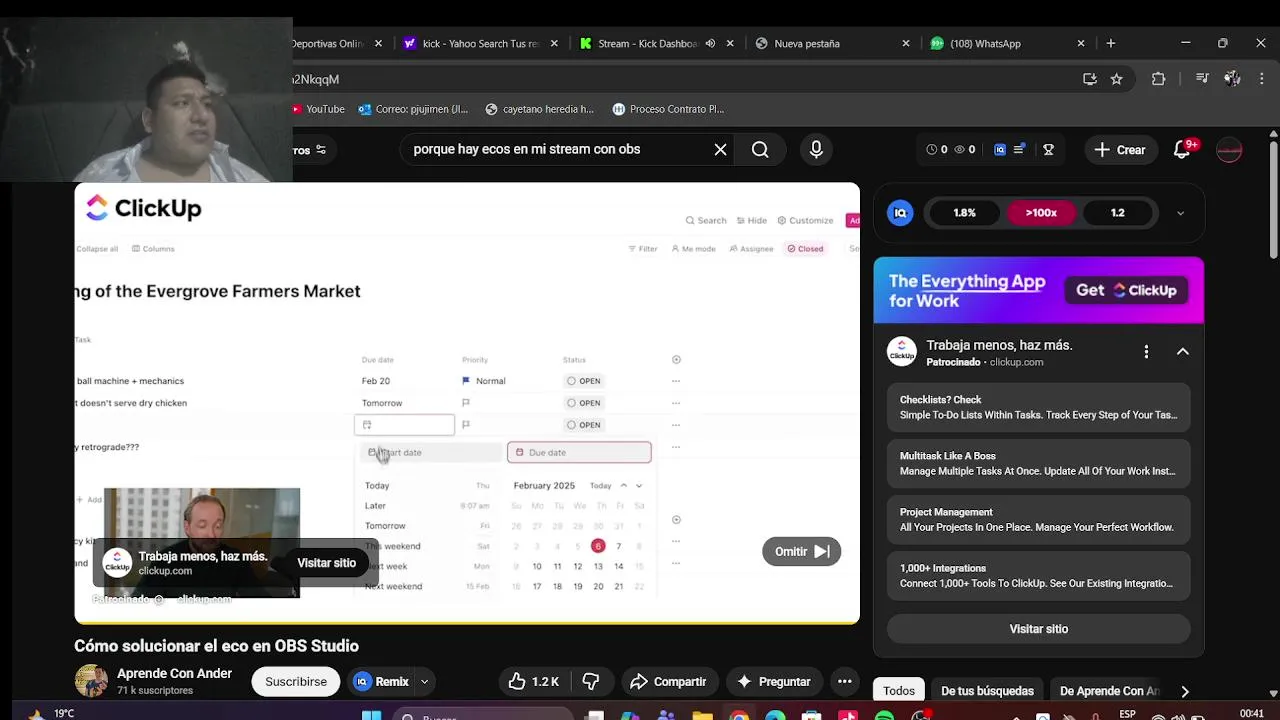Click the Crear button

(x=1120, y=149)
